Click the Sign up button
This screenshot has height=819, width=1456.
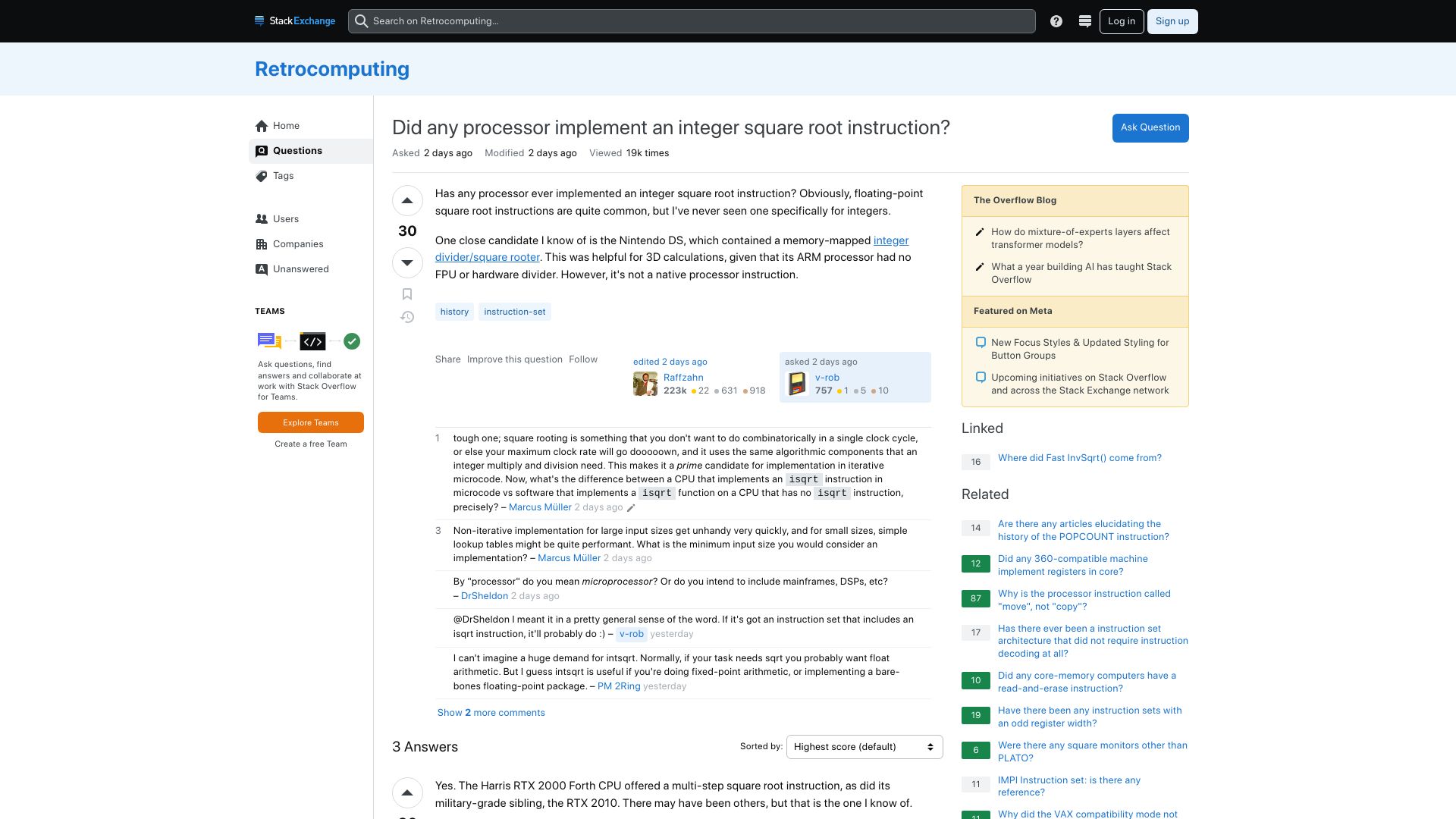tap(1172, 21)
